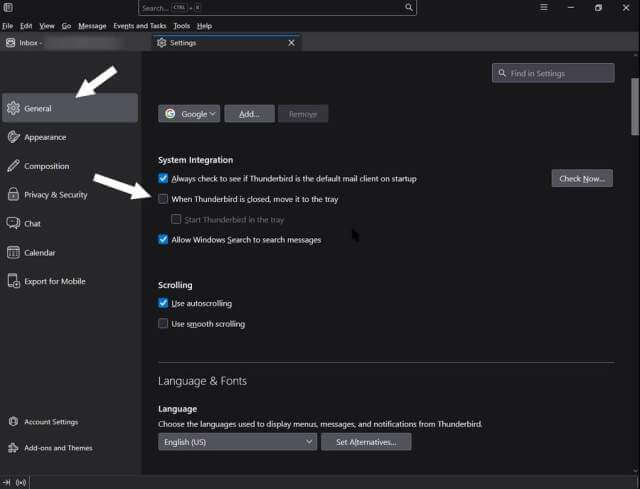Click the global Search field at top
Image resolution: width=640 pixels, height=489 pixels.
(x=278, y=7)
